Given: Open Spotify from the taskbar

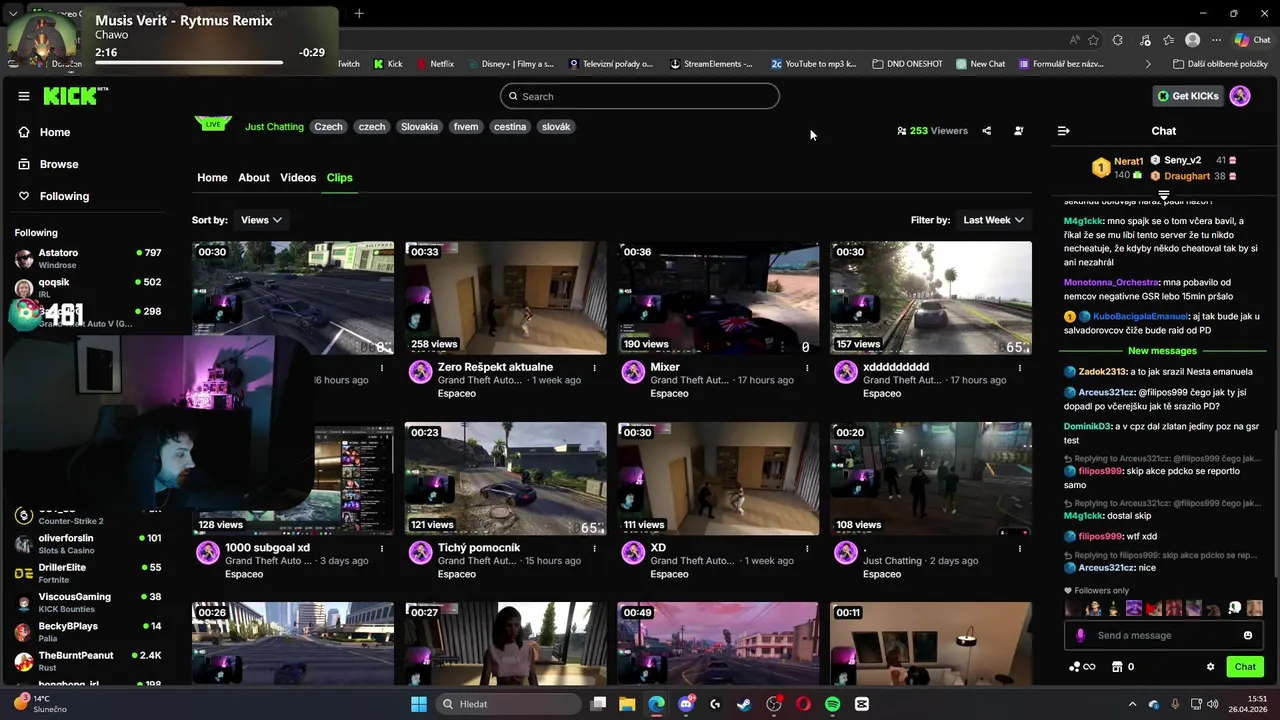Looking at the screenshot, I should tap(833, 704).
